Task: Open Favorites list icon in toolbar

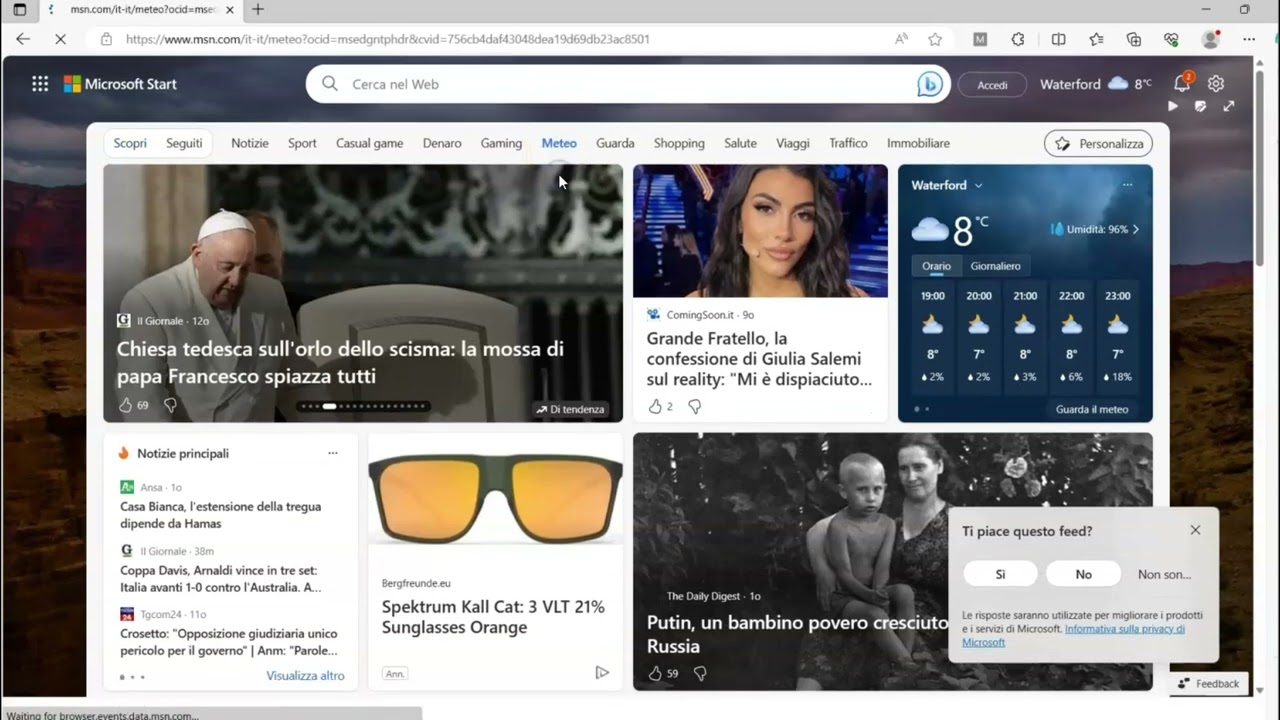Action: [1096, 39]
